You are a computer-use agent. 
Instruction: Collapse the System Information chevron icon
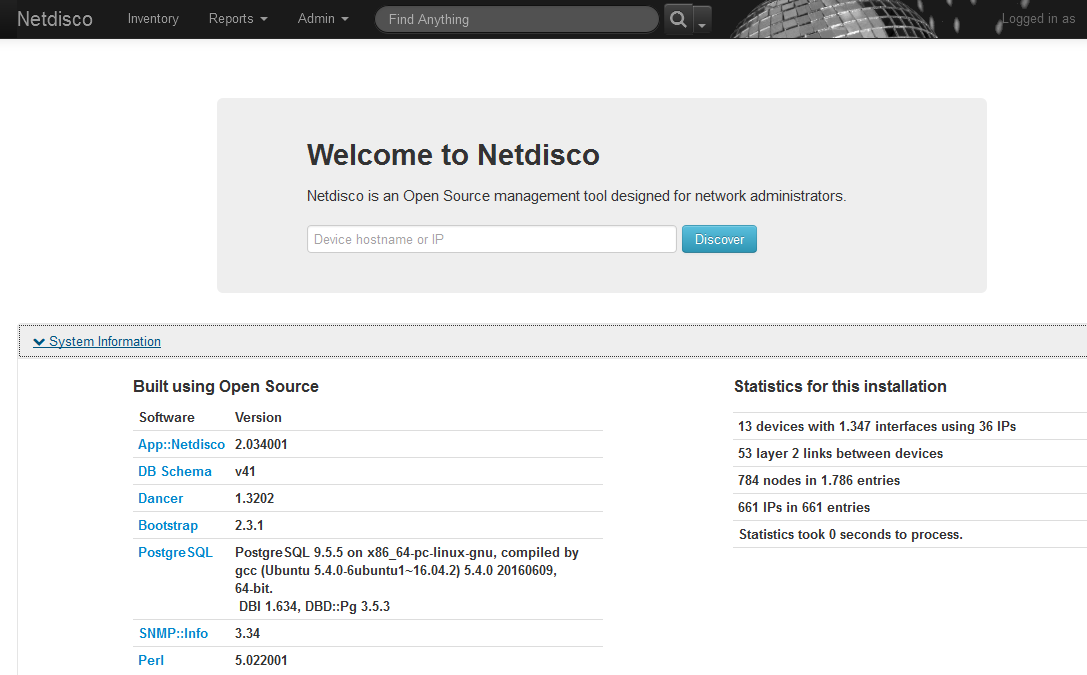click(39, 342)
